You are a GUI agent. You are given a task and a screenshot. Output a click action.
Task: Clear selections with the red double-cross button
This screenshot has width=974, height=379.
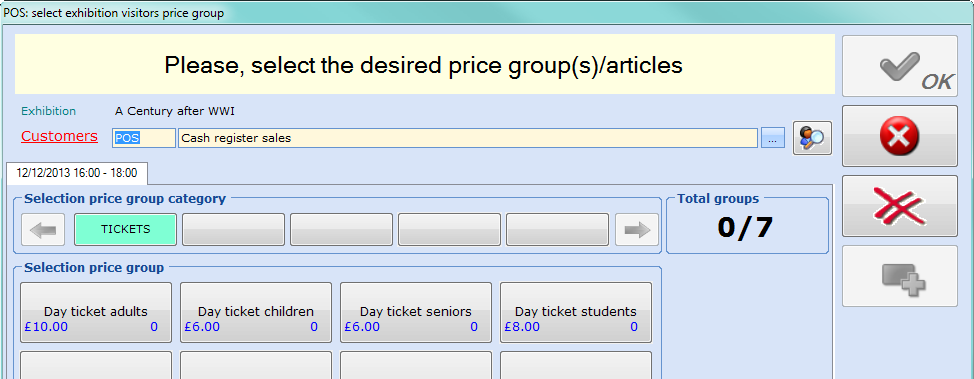coord(899,206)
